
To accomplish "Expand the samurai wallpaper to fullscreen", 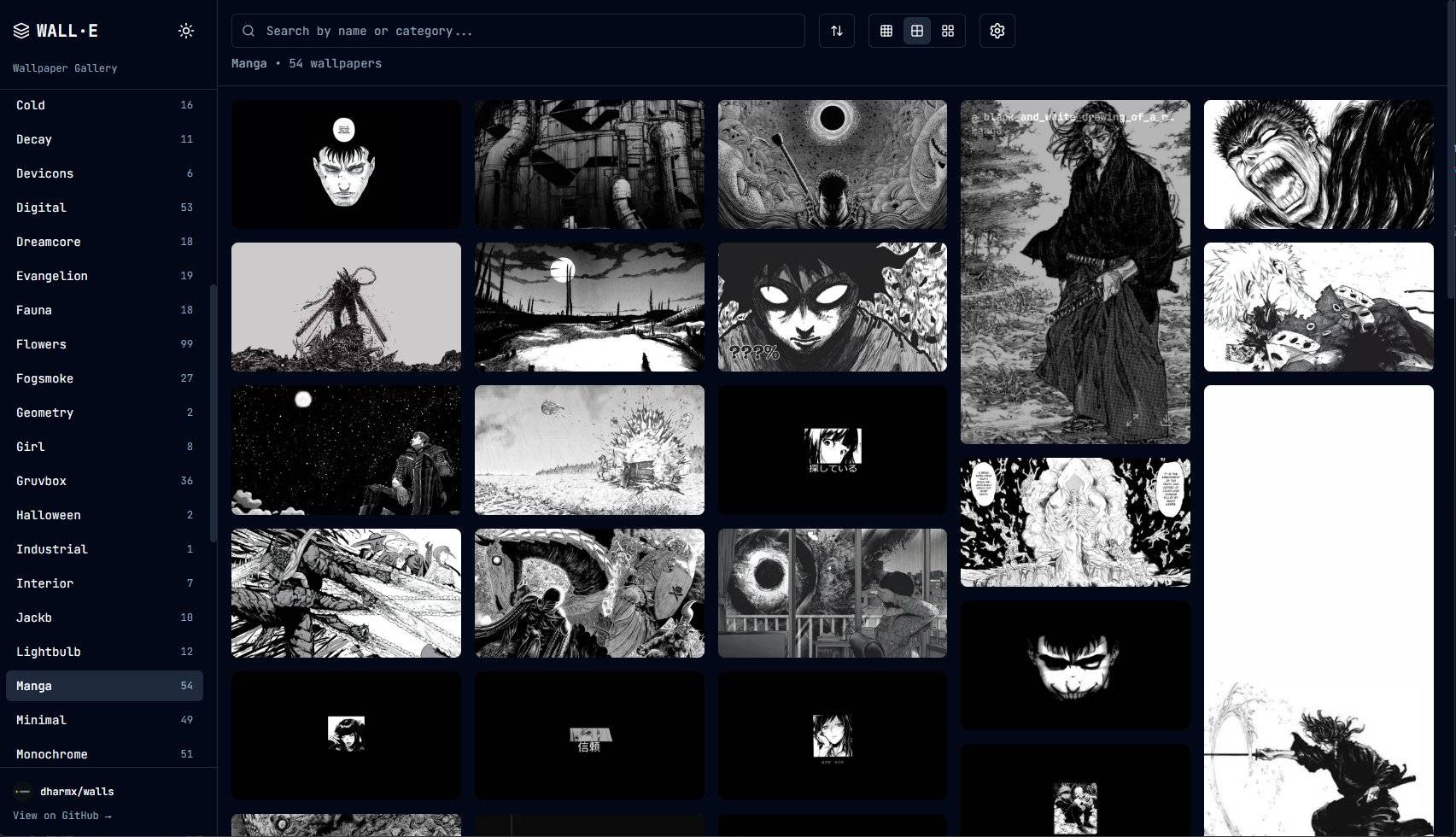I will click(x=1132, y=420).
